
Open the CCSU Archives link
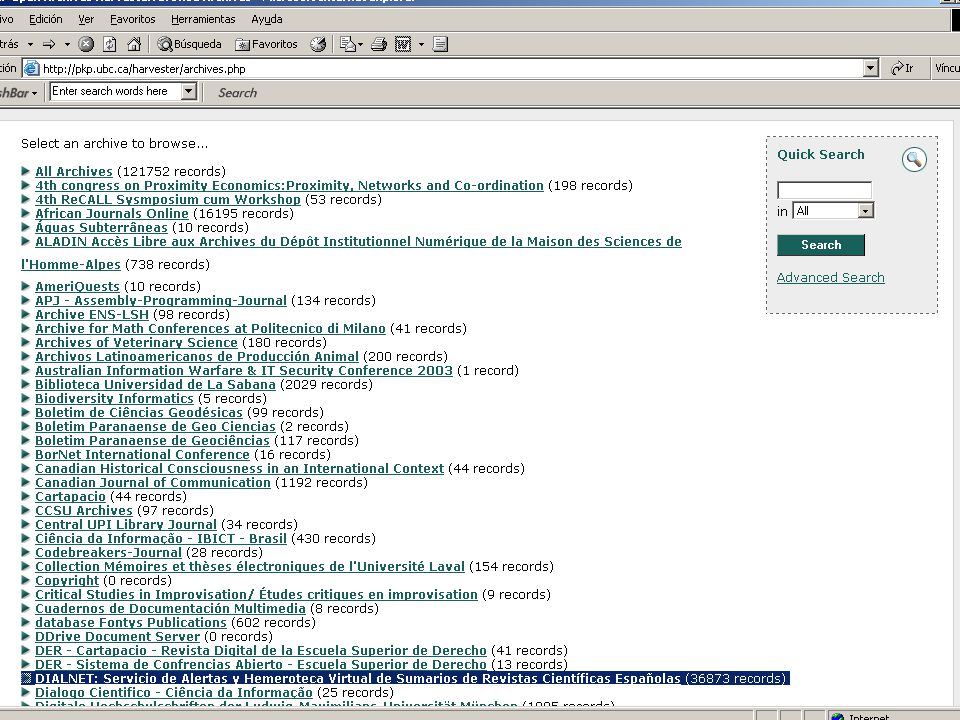tap(83, 511)
